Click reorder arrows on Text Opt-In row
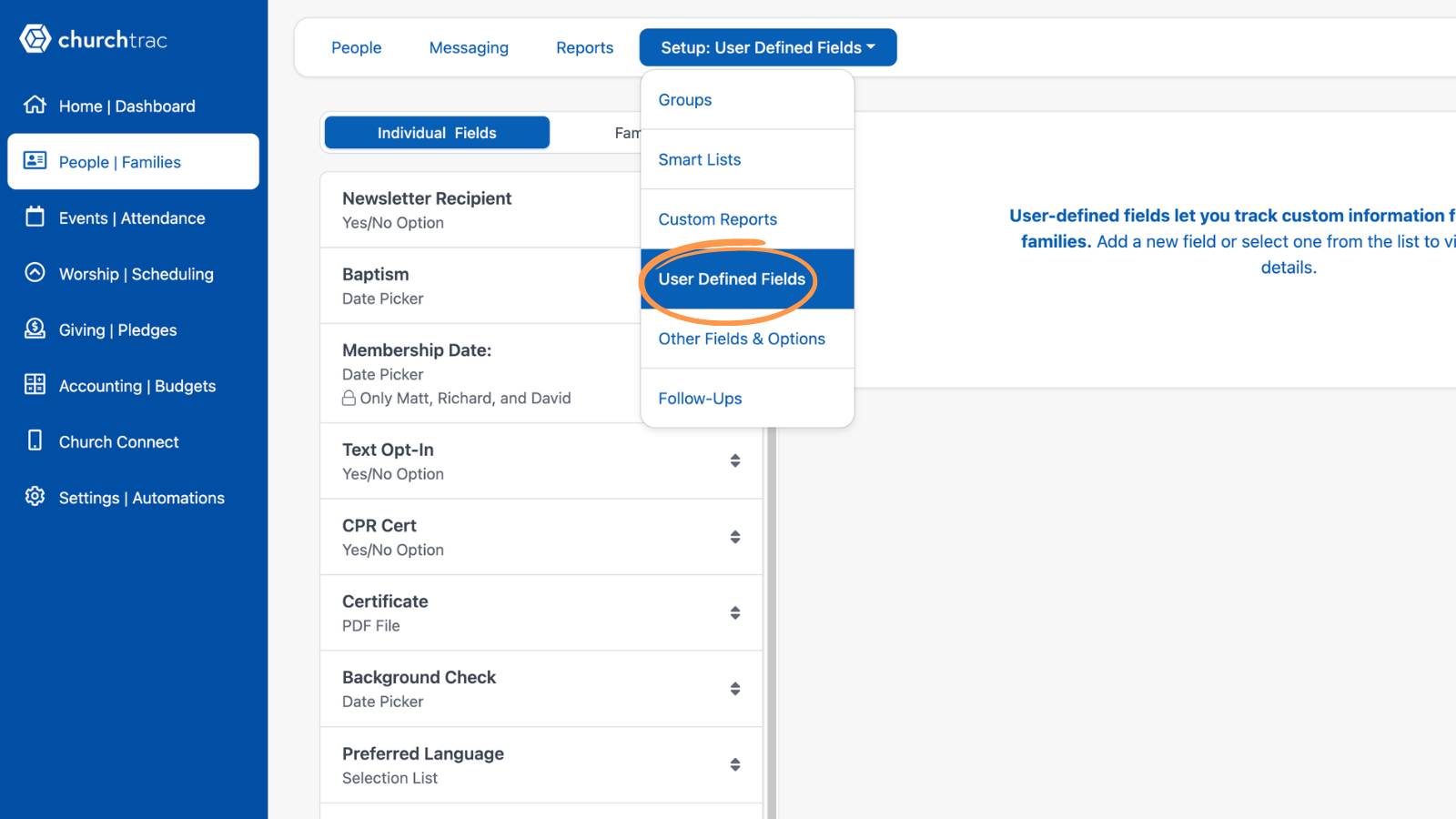Image resolution: width=1456 pixels, height=819 pixels. 735,460
